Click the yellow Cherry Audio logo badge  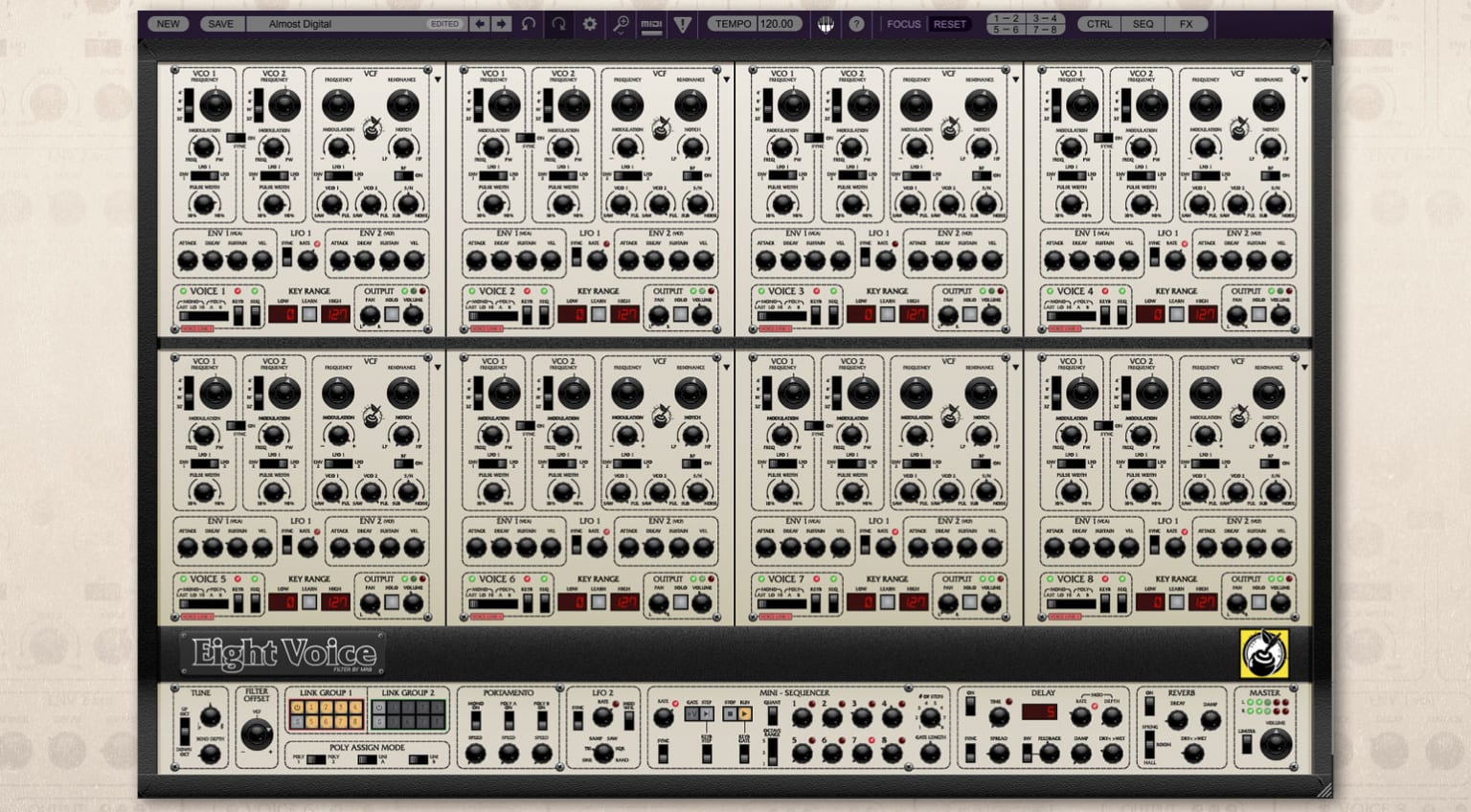[x=1264, y=654]
